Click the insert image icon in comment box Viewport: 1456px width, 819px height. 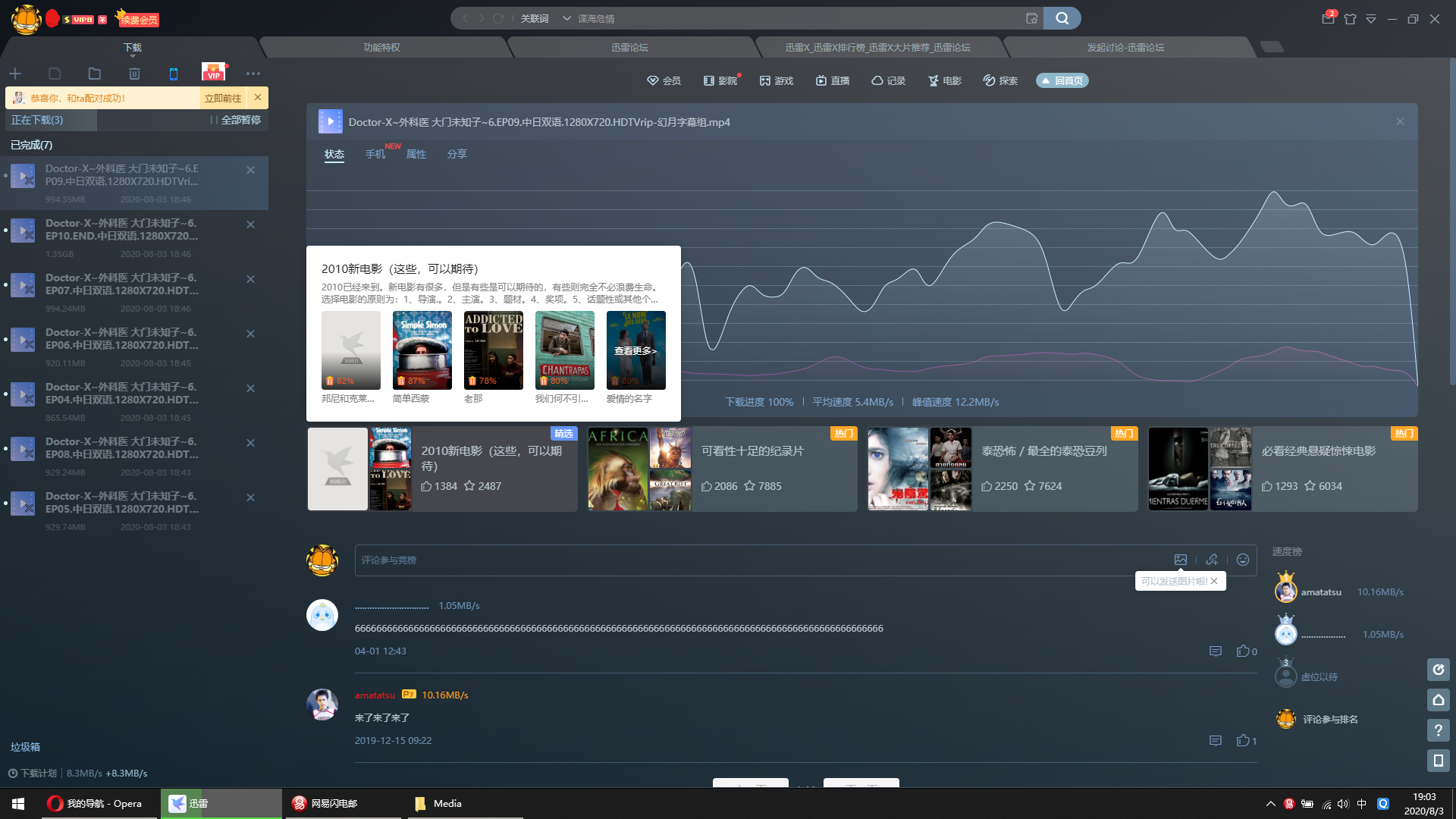pos(1181,560)
